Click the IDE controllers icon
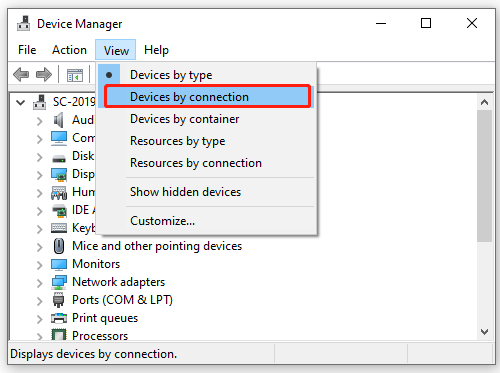Image resolution: width=500 pixels, height=373 pixels. (x=59, y=210)
